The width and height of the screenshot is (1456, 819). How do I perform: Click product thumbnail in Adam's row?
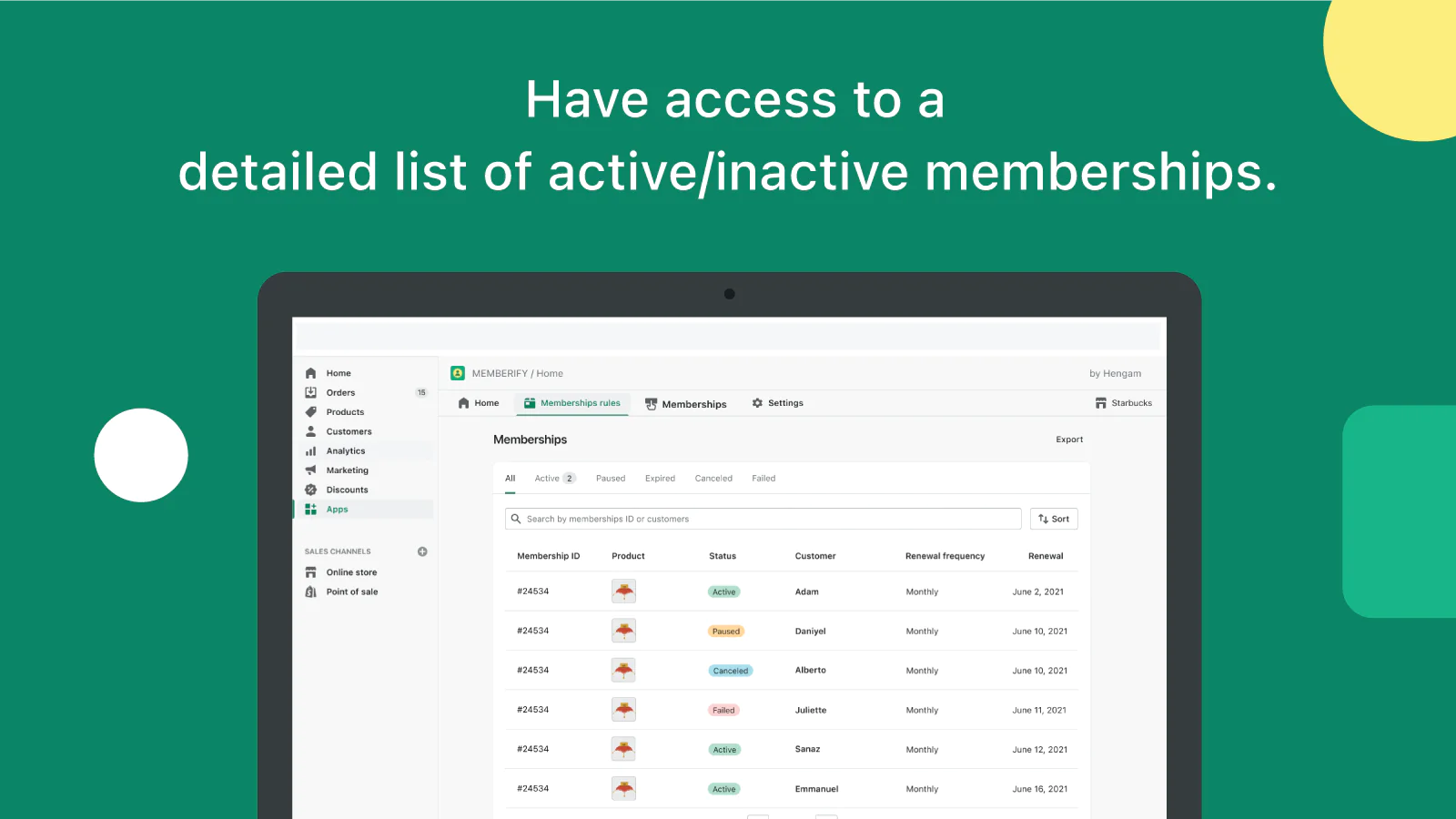click(623, 591)
